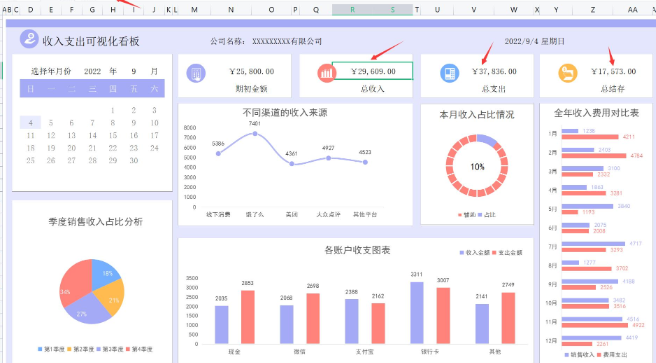Click the ¥37,836.00 total expense value

494,72
